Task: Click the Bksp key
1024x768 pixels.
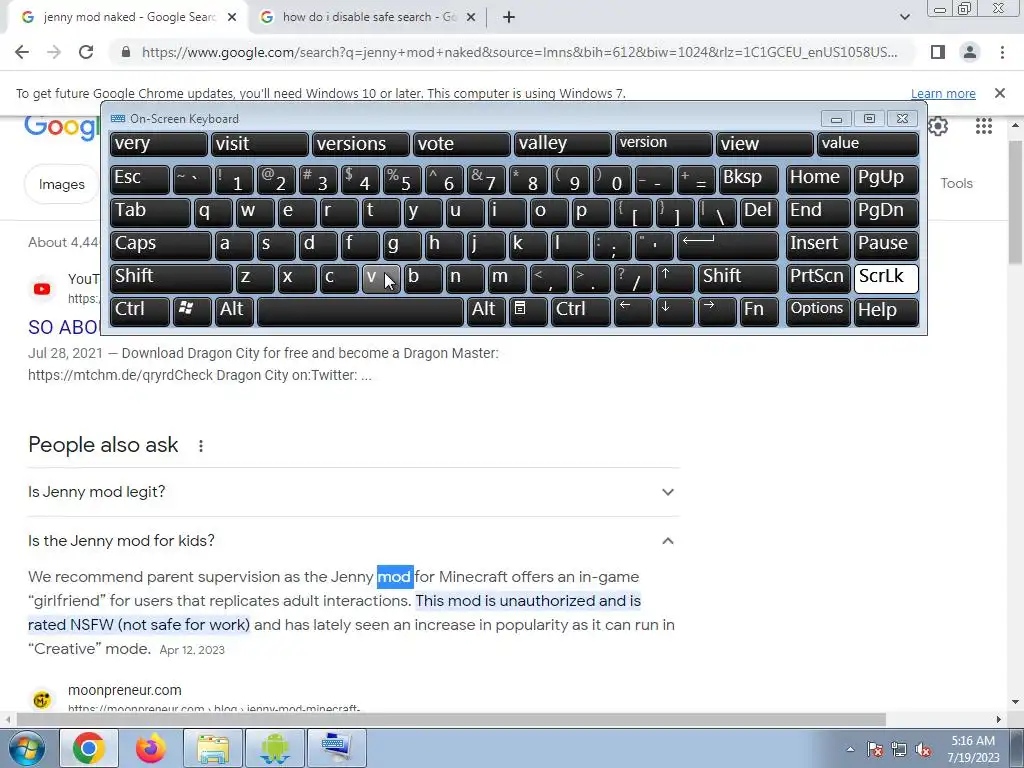Action: 748,179
